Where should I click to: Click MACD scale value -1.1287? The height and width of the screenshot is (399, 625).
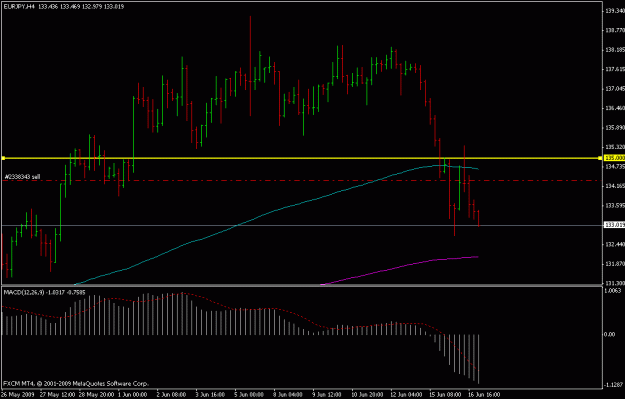[613, 385]
